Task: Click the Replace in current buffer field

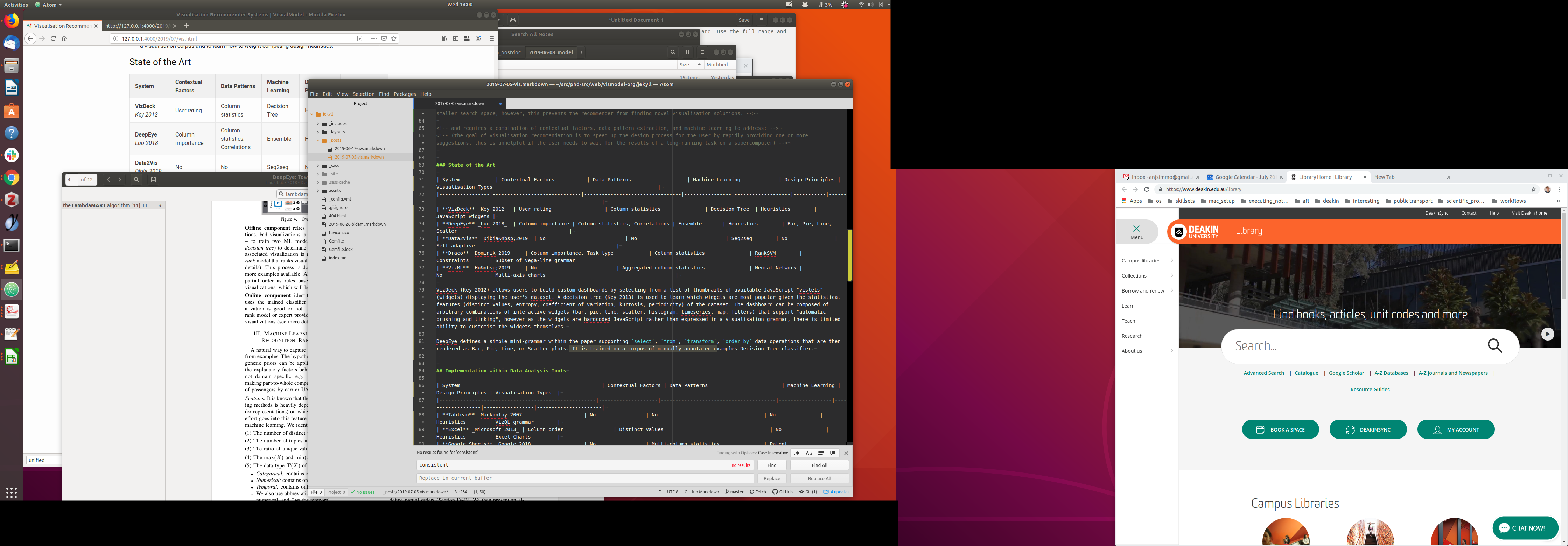Action: click(584, 478)
